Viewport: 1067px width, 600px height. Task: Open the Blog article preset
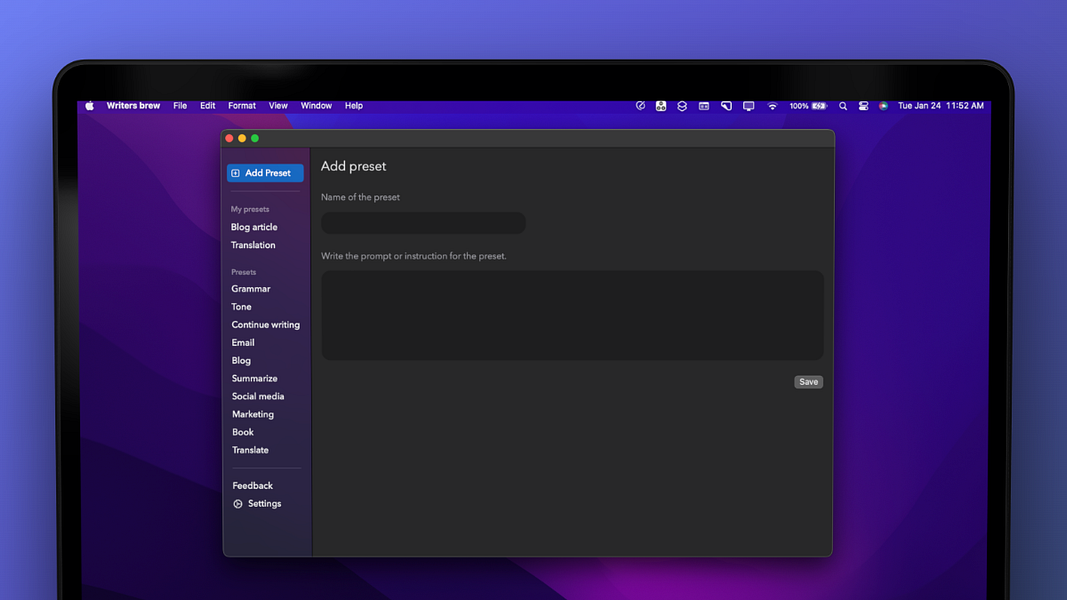pyautogui.click(x=254, y=227)
